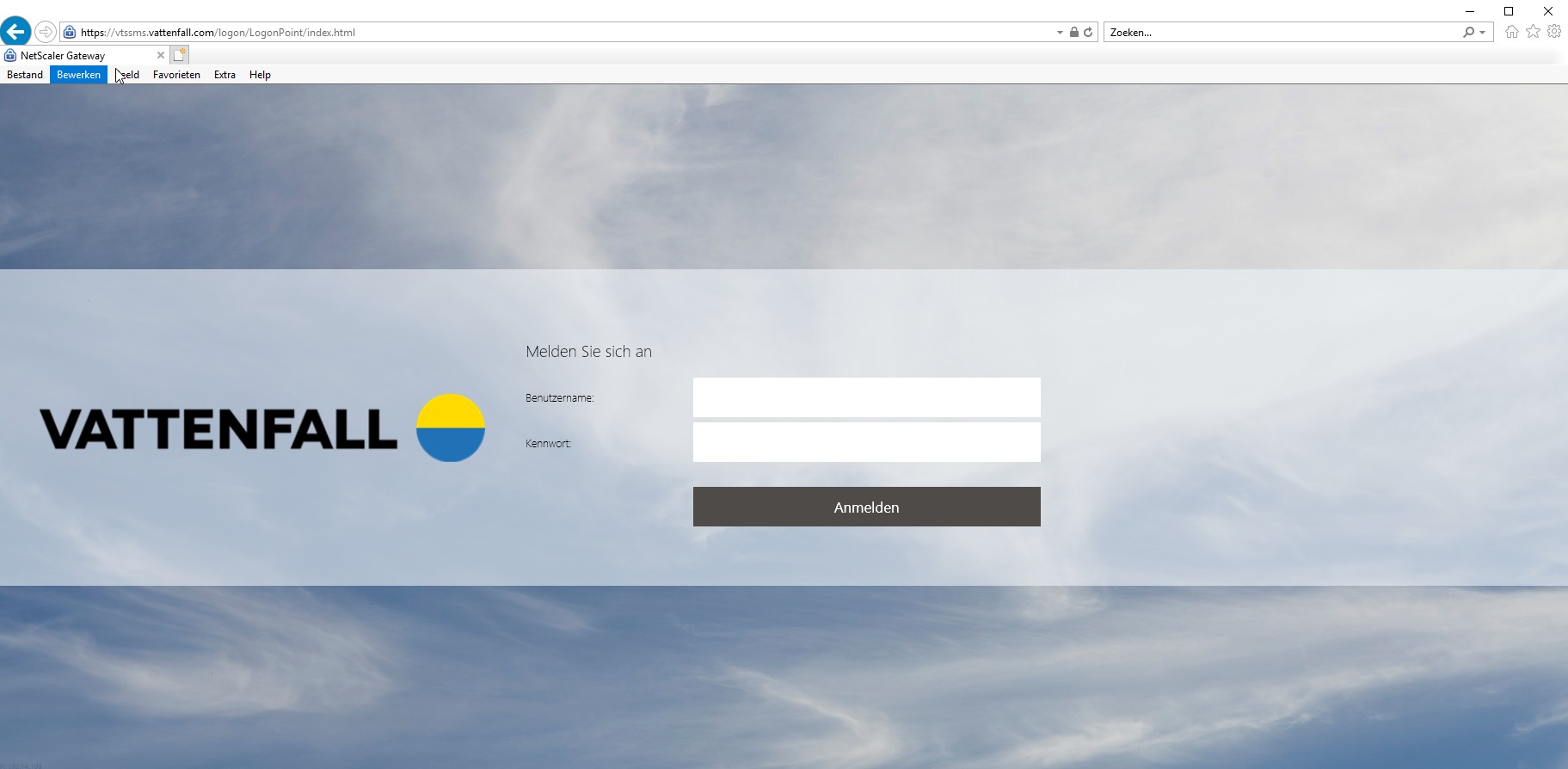Open favorites with the star icon
The height and width of the screenshot is (769, 1568).
coord(1533,32)
